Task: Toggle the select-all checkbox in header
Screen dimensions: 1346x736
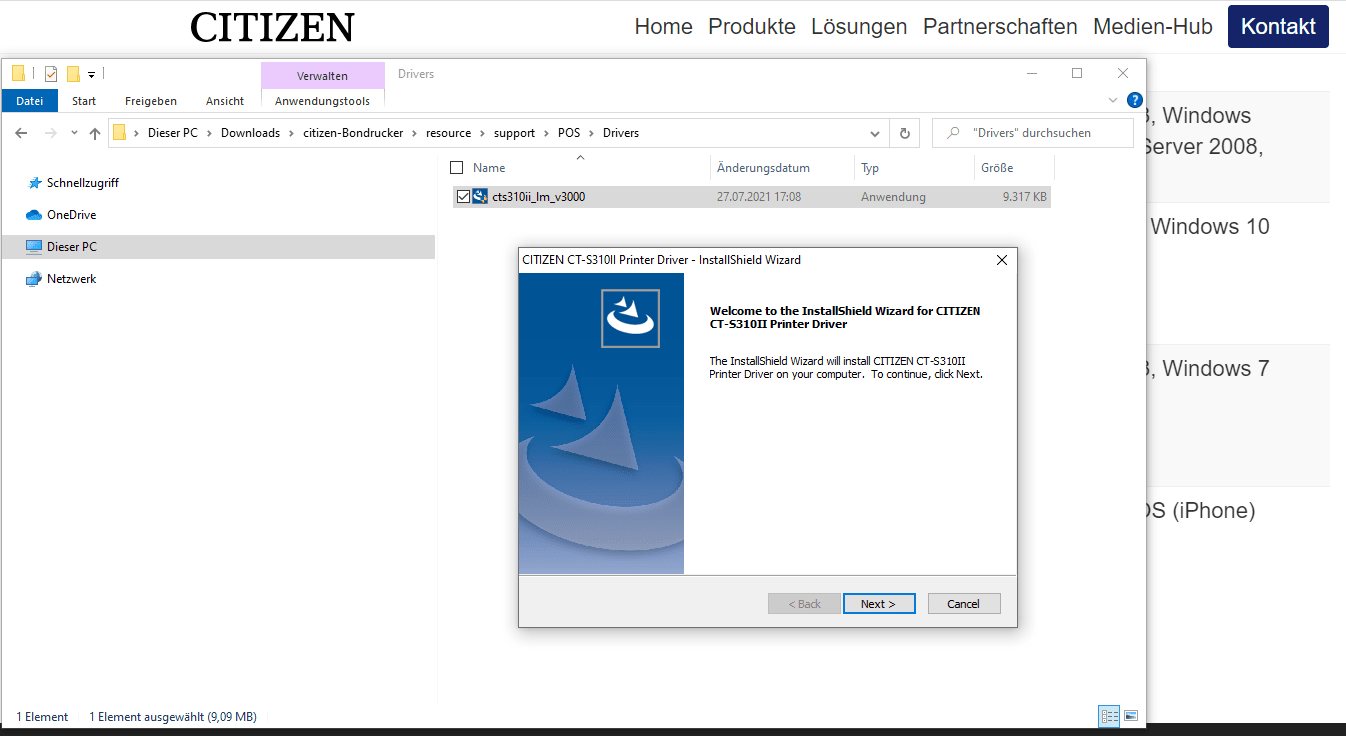Action: (457, 168)
